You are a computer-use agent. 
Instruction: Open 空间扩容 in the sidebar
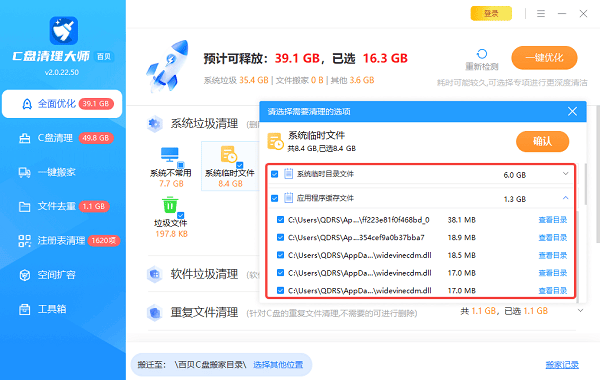(62, 275)
